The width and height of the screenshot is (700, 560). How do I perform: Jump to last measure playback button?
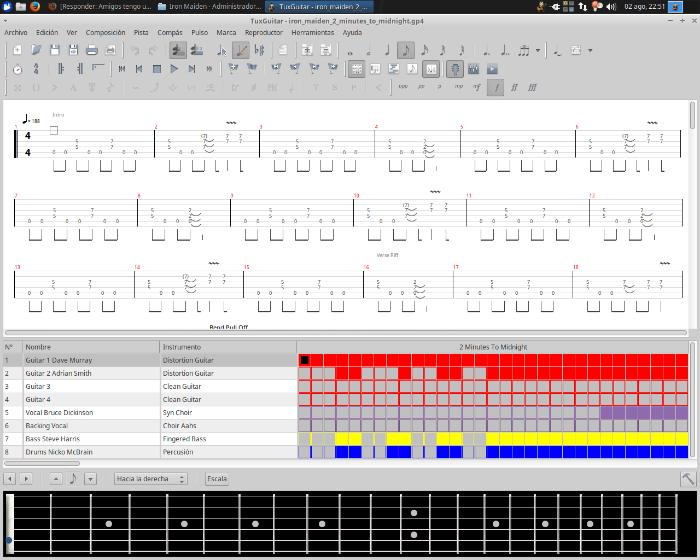[209, 69]
